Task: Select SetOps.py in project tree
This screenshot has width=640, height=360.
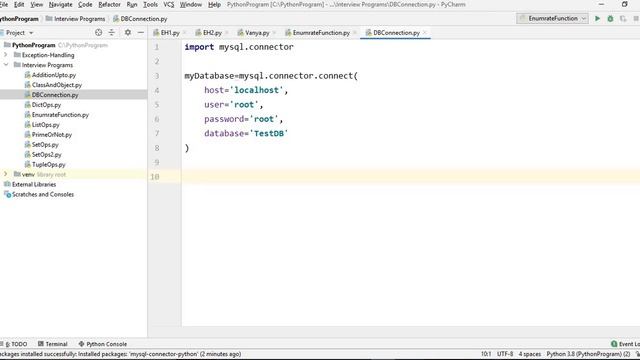Action: tap(45, 144)
